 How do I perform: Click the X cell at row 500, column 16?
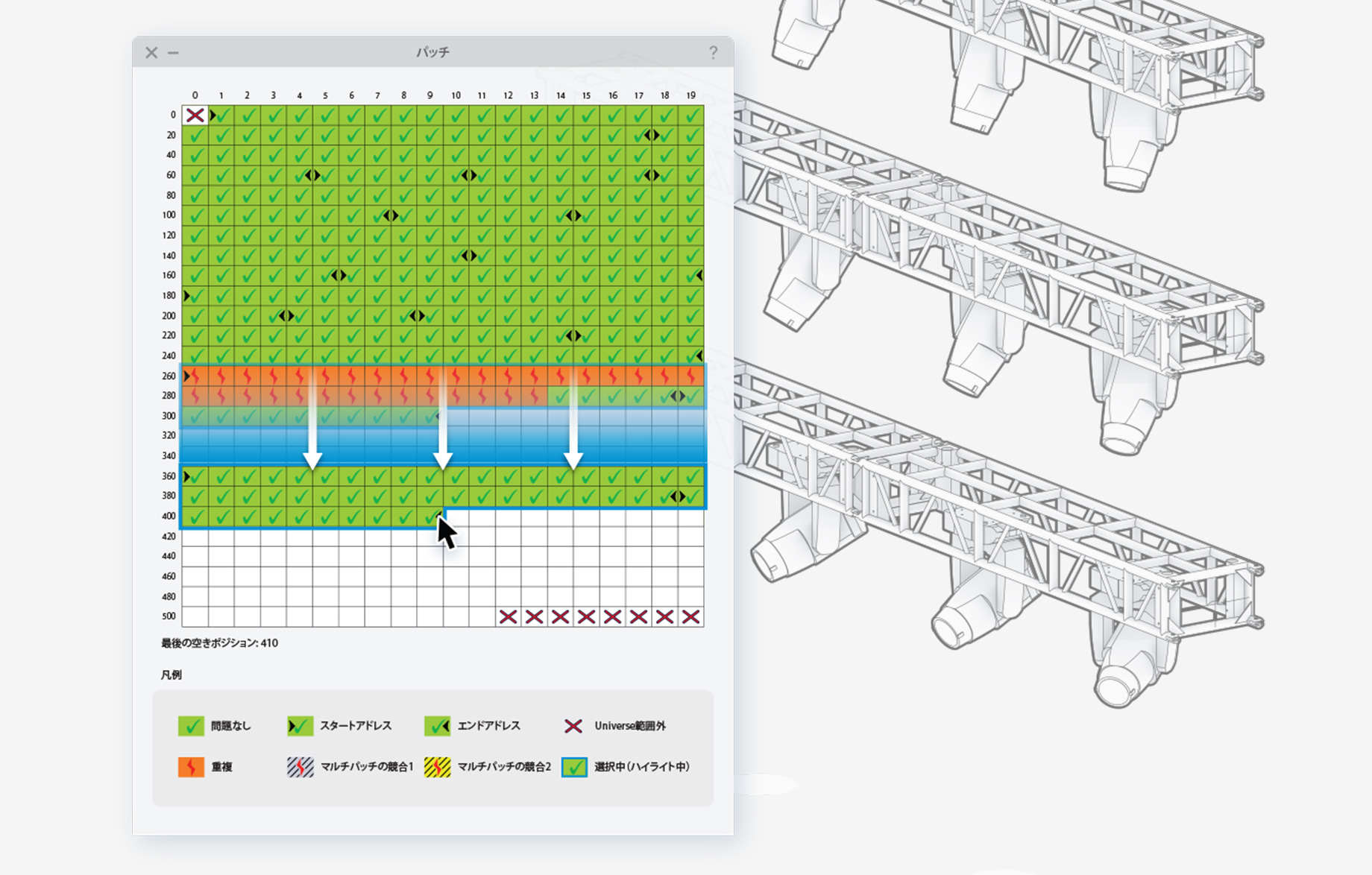[x=613, y=616]
